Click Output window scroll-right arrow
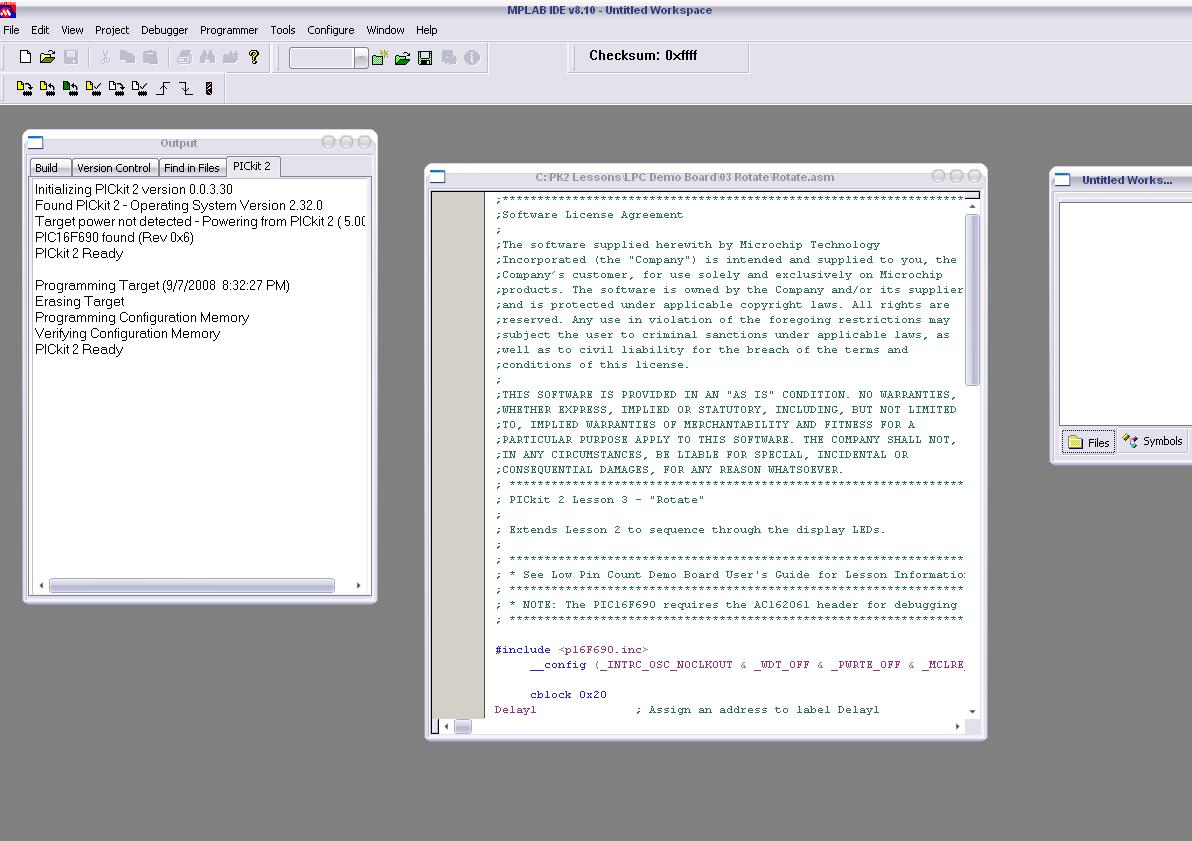The image size is (1192, 841). click(x=358, y=586)
